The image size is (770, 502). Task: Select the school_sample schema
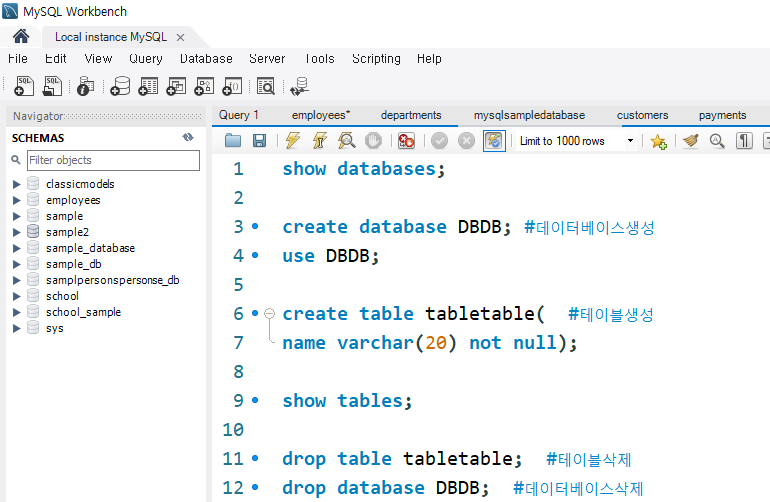click(83, 312)
